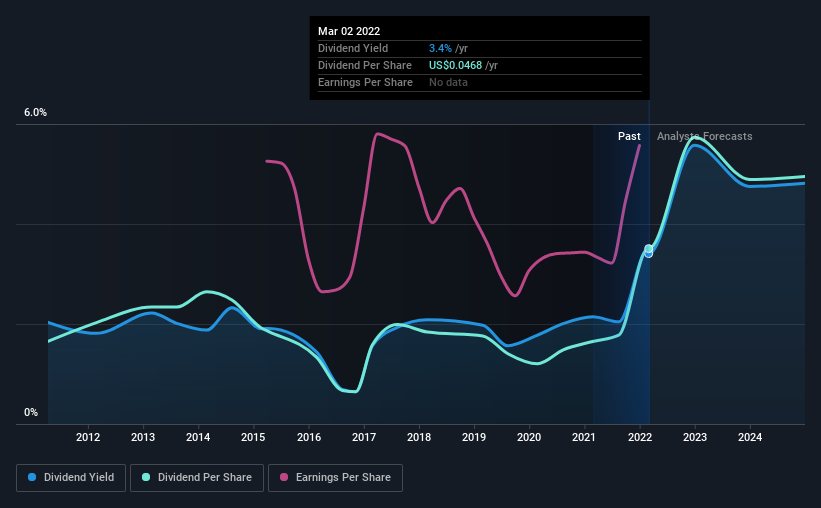Click the pink Earnings Per Share legend dot
The width and height of the screenshot is (821, 508).
[x=284, y=477]
